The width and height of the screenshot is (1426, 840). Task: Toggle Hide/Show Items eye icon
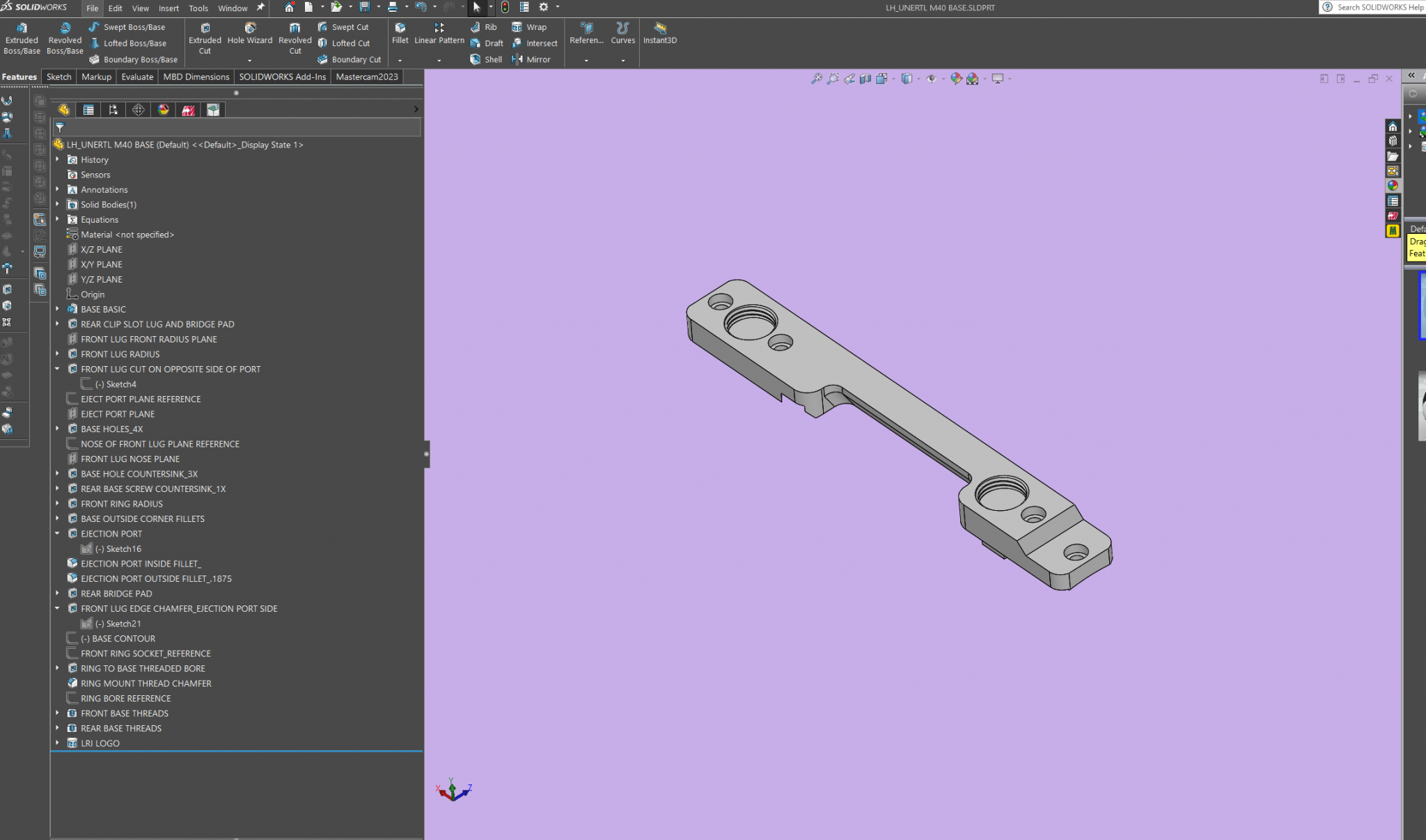(x=931, y=79)
